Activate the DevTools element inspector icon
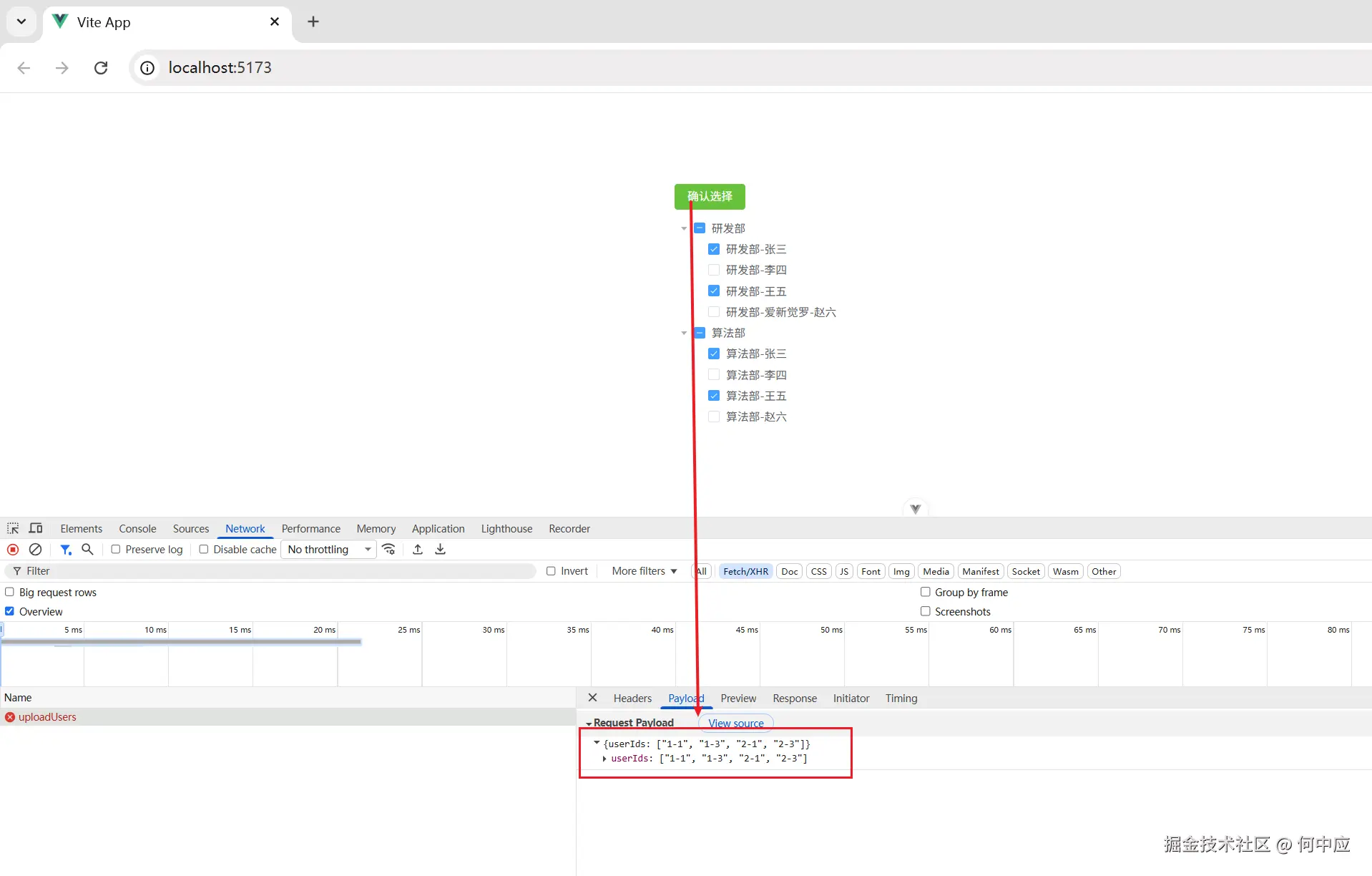The width and height of the screenshot is (1372, 876). pyautogui.click(x=13, y=529)
